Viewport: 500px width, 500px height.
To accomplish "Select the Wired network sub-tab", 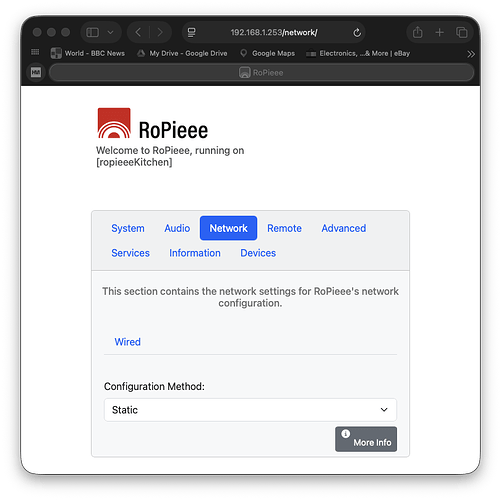I will (127, 342).
